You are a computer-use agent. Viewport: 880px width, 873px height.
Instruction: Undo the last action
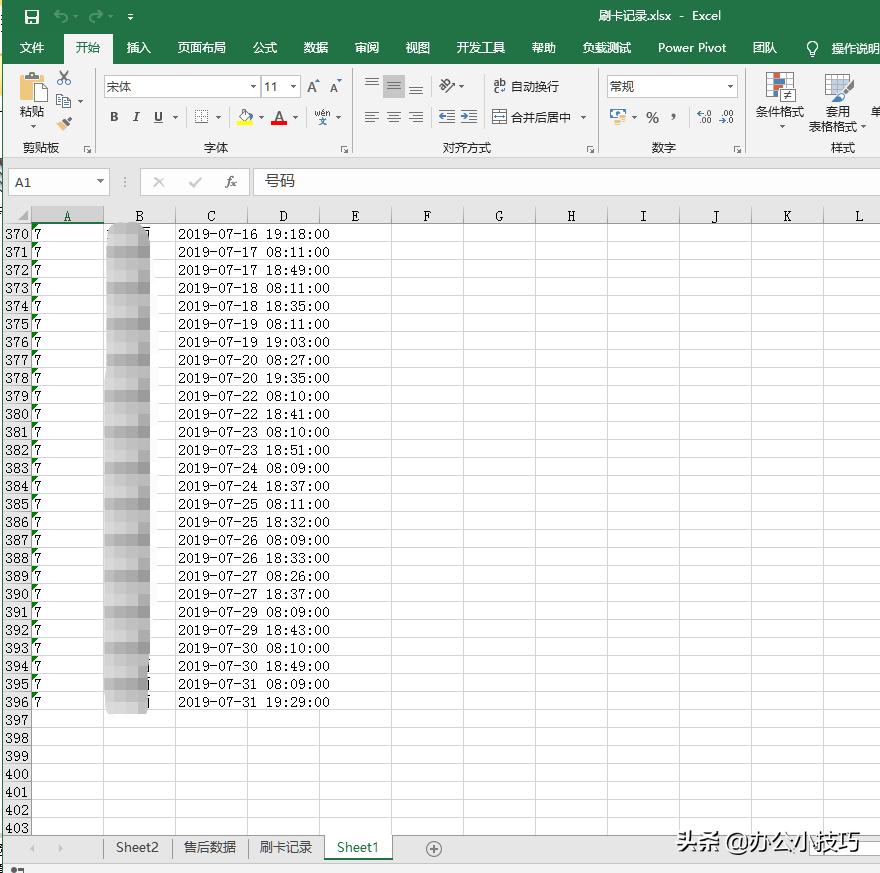(61, 15)
